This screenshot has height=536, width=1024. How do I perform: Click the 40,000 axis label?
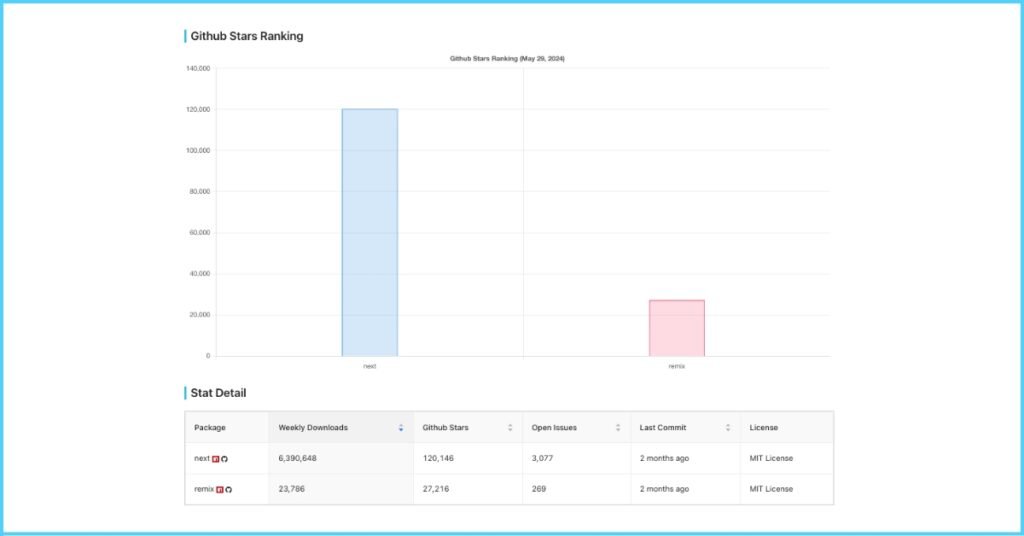[200, 274]
